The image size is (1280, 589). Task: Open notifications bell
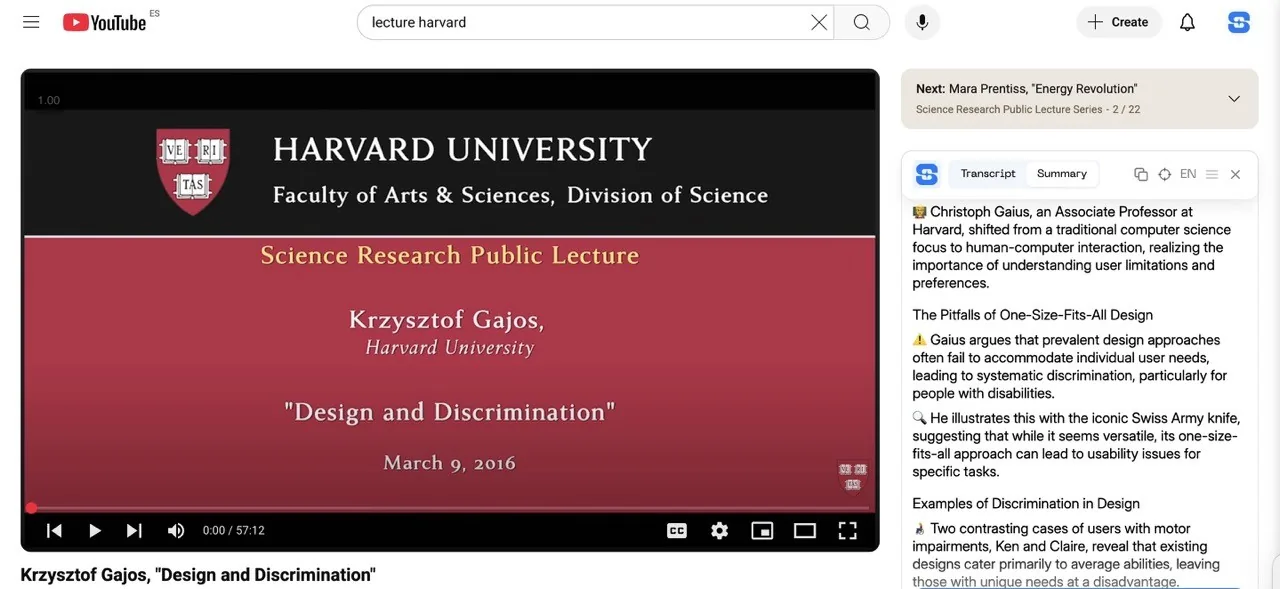pos(1187,22)
